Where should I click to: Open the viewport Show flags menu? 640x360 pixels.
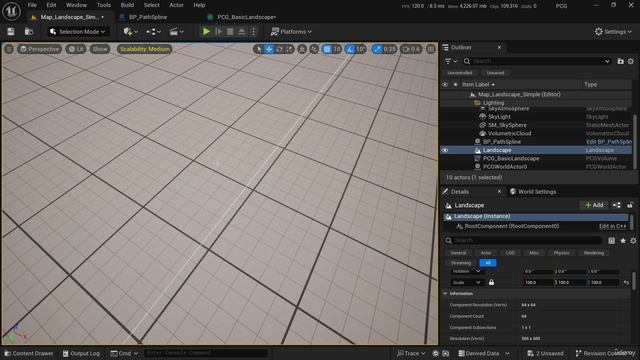click(100, 49)
